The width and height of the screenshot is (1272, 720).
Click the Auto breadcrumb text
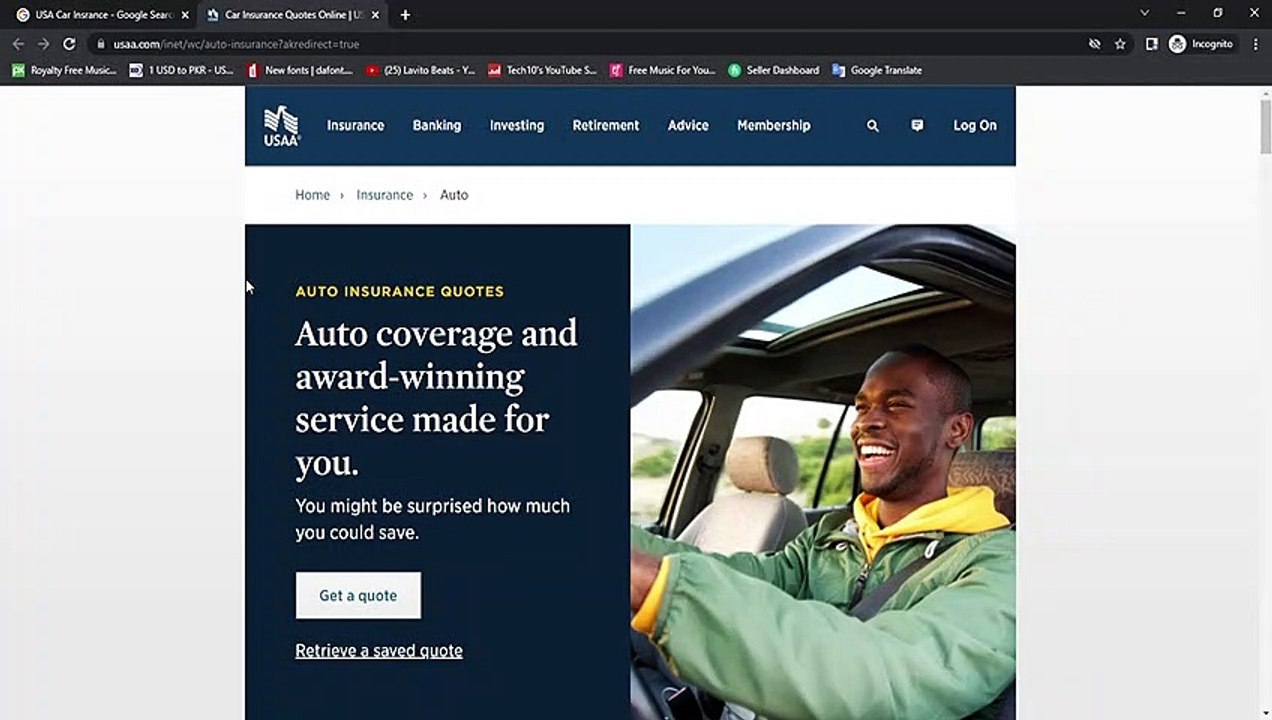454,195
